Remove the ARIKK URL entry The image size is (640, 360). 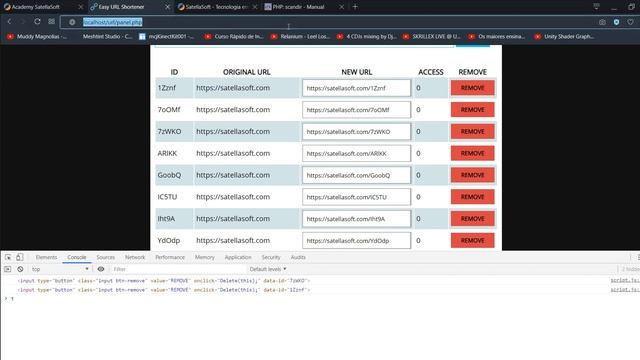[x=472, y=153]
